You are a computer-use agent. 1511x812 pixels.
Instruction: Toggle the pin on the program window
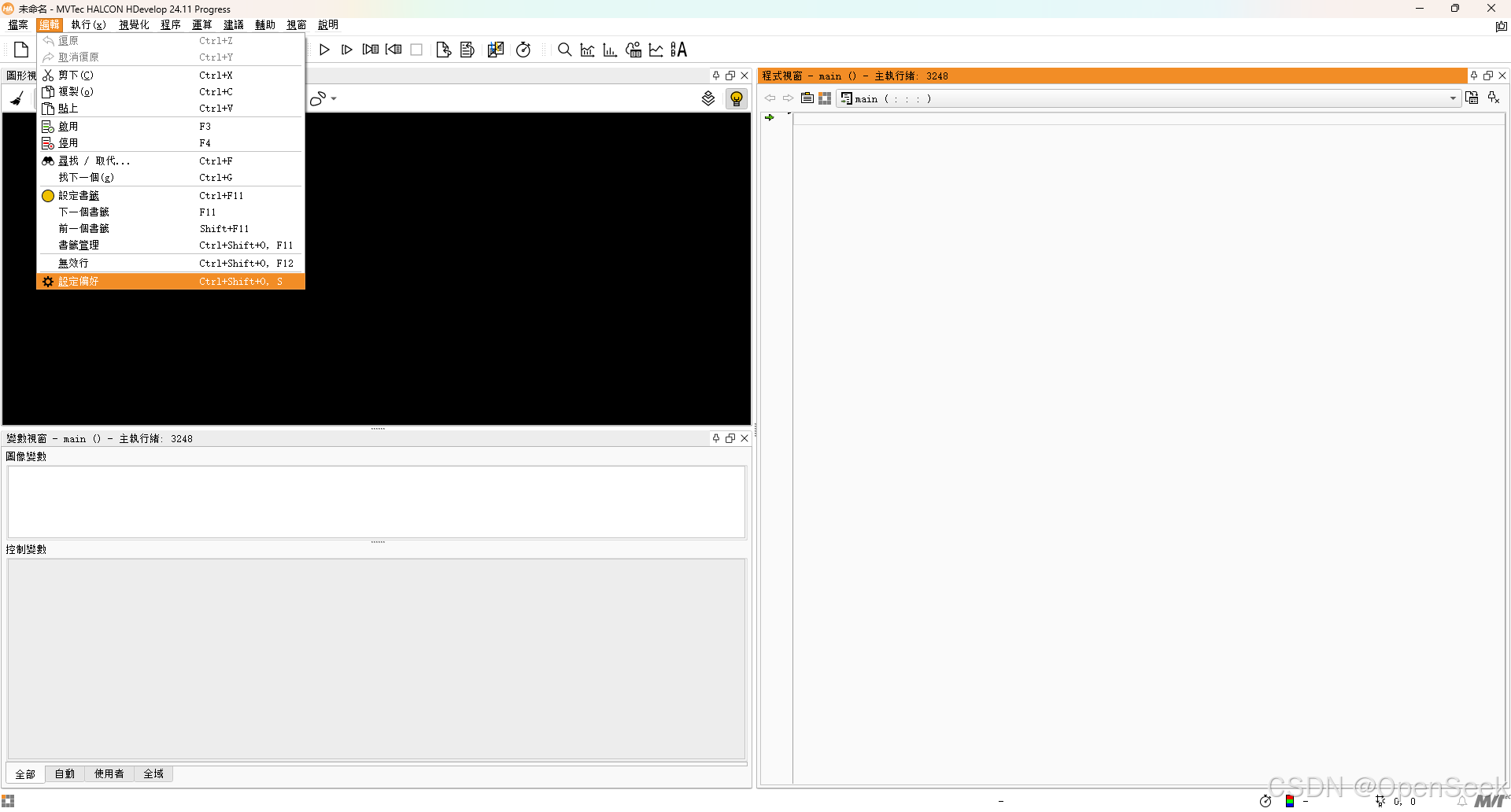pos(1472,76)
